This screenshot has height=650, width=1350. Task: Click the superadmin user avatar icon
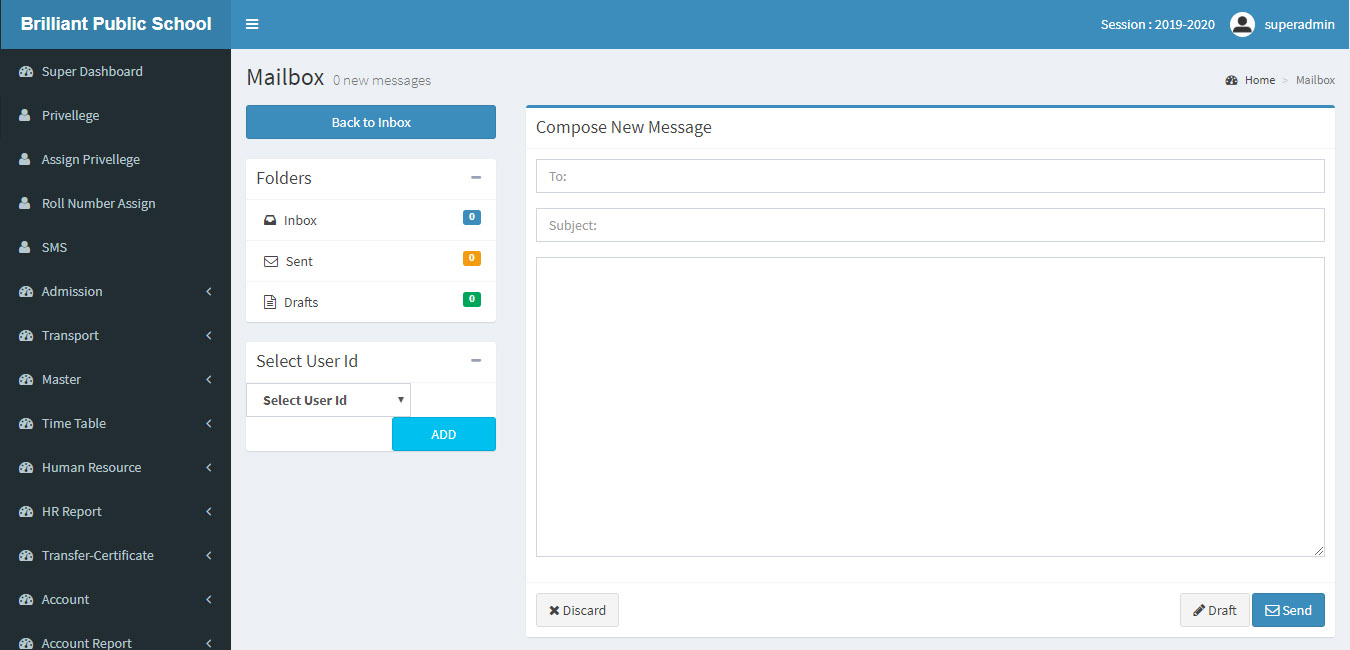click(x=1242, y=24)
